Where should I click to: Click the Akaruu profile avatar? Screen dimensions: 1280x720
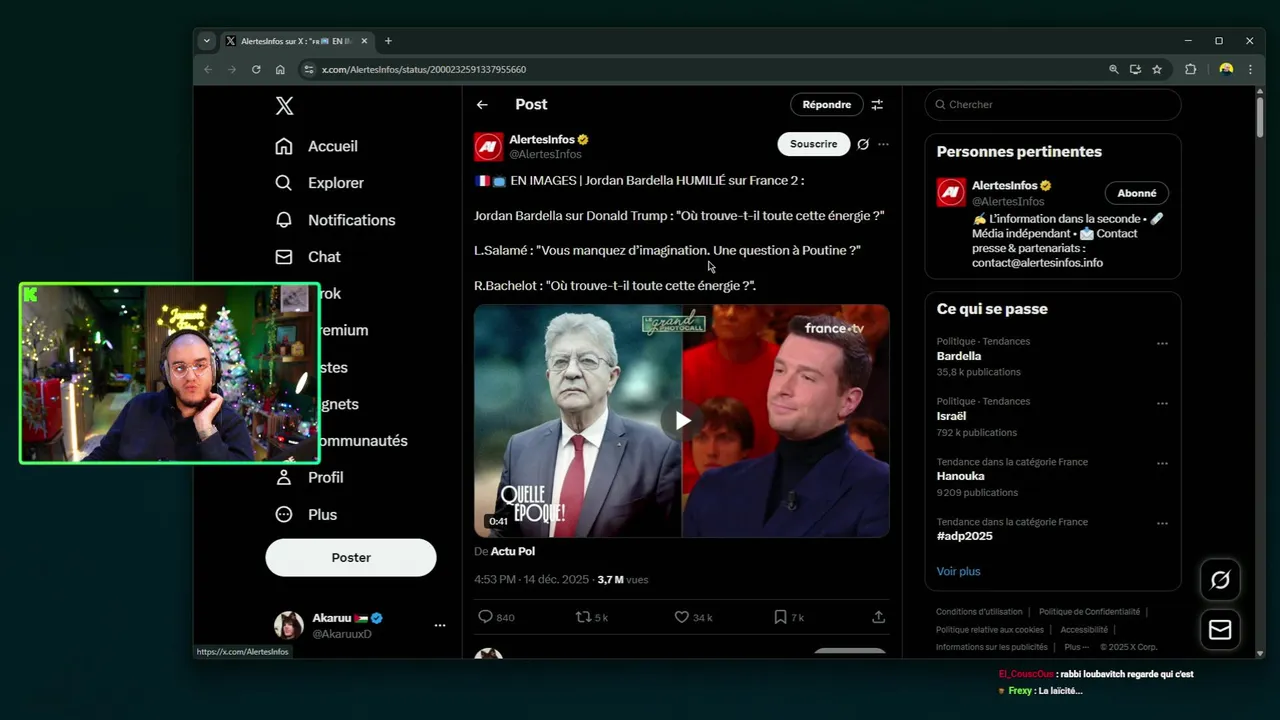tap(289, 626)
